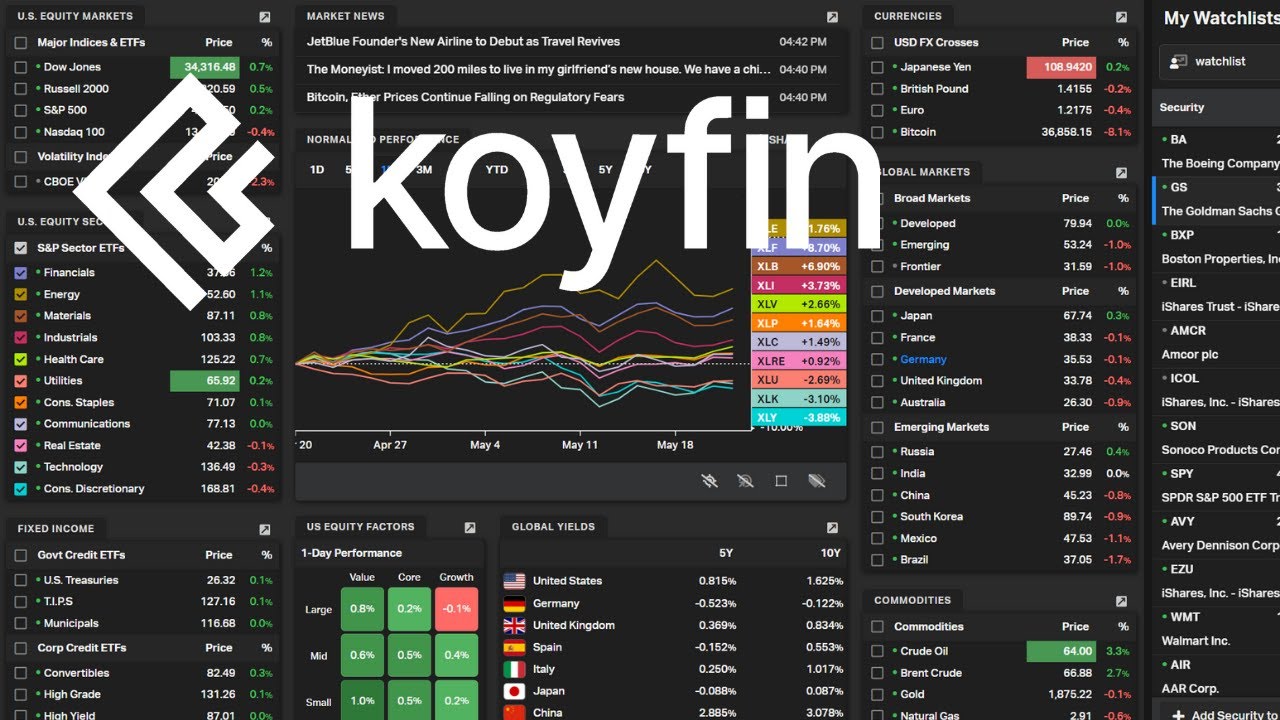Click the XLB brown legend tag
The image size is (1280, 720).
tap(799, 267)
